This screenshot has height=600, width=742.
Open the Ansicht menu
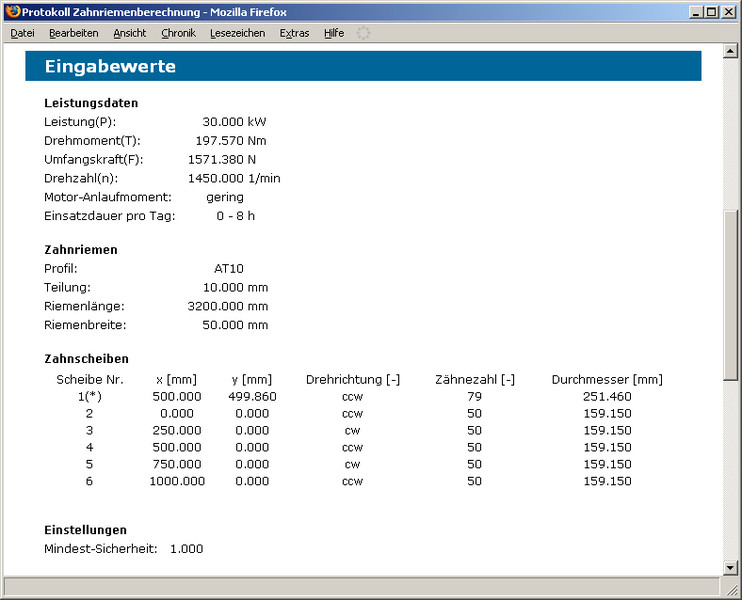pos(129,33)
